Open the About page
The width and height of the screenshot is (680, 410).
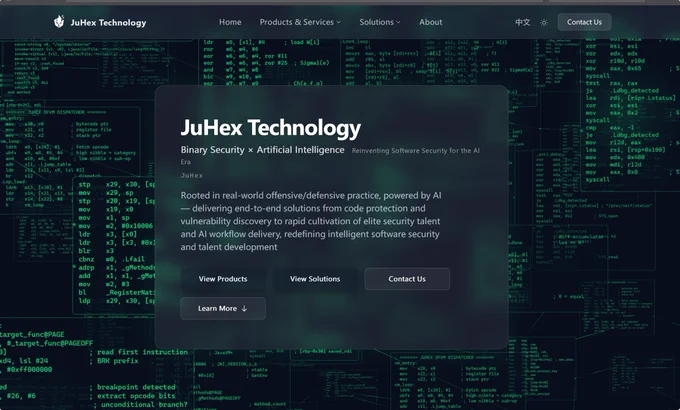tap(431, 22)
